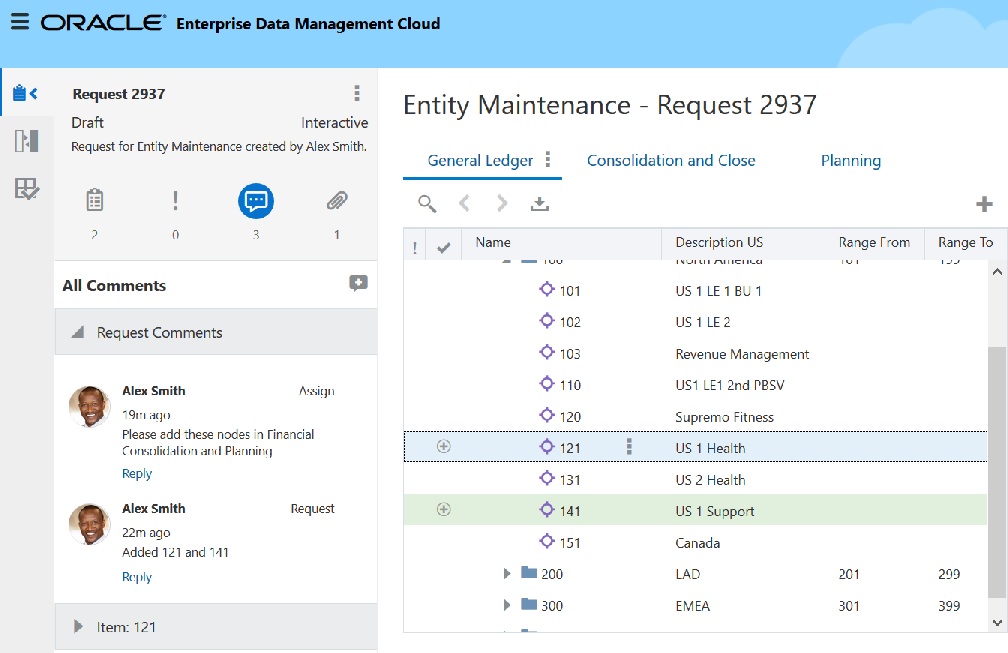Image resolution: width=1008 pixels, height=653 pixels.
Task: Open node 121 row actions menu
Action: (x=629, y=447)
